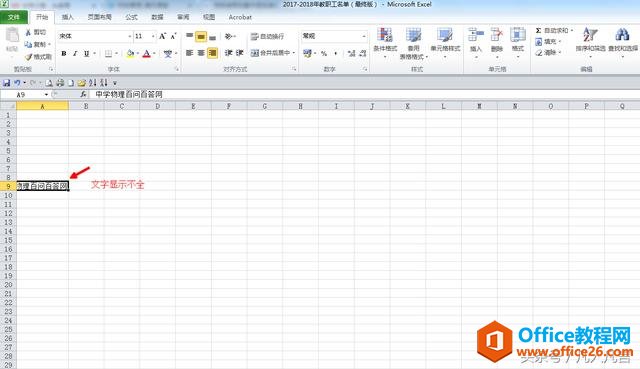Open the Cell Styles (单元格样式) menu

pos(445,42)
